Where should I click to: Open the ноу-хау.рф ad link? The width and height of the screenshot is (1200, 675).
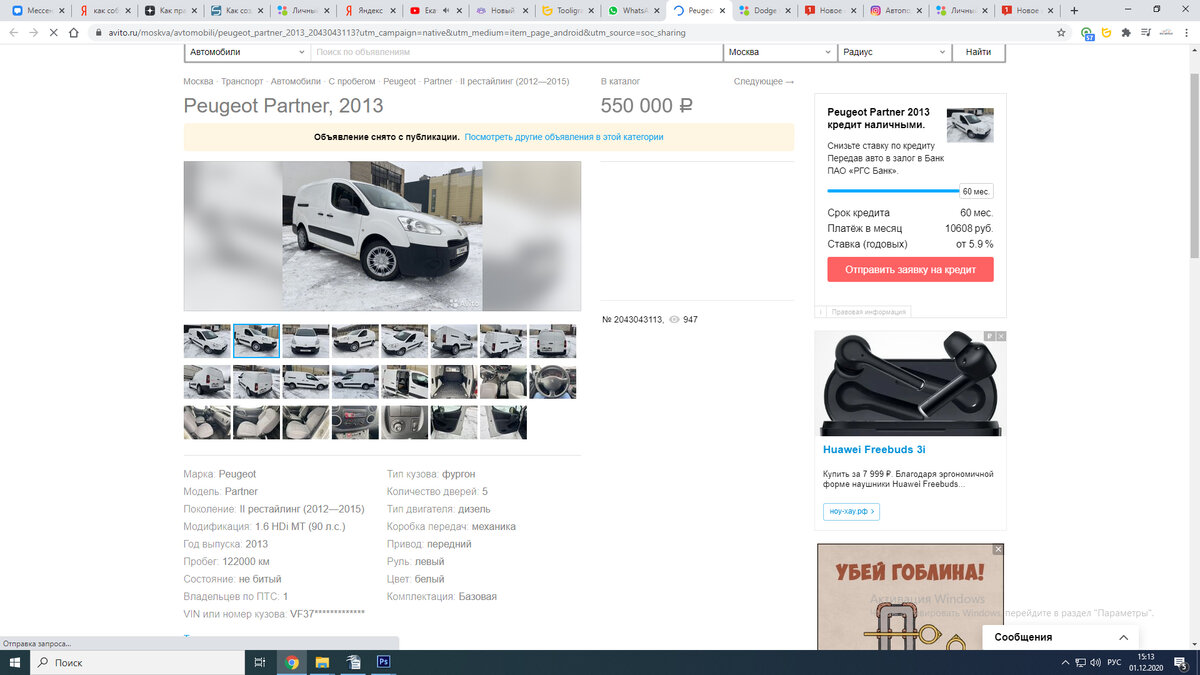pyautogui.click(x=851, y=511)
